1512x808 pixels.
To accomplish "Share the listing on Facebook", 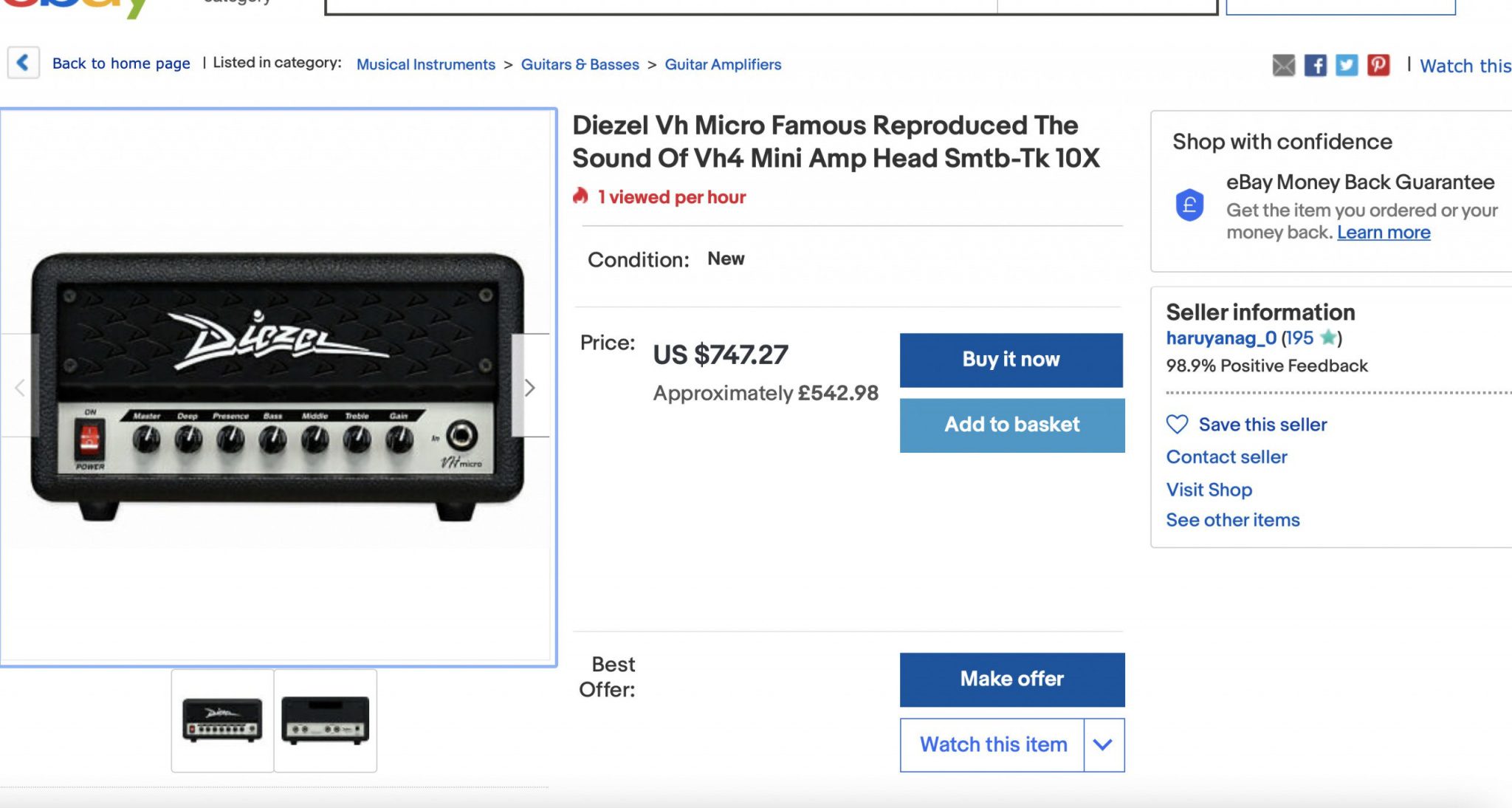I will (1316, 65).
